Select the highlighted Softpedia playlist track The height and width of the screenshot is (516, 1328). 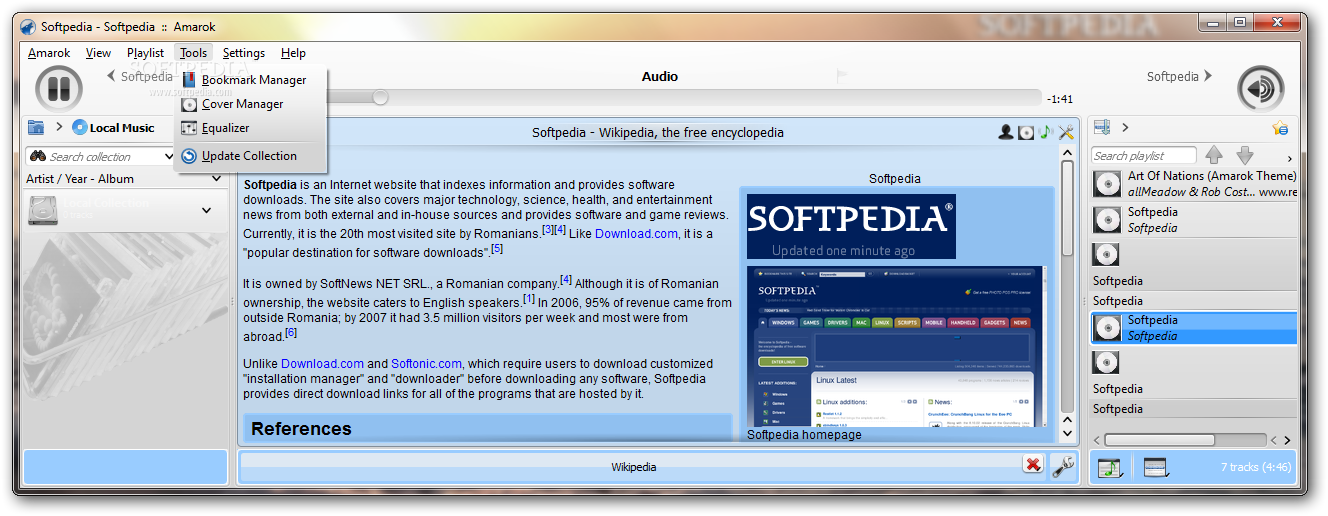point(1194,328)
